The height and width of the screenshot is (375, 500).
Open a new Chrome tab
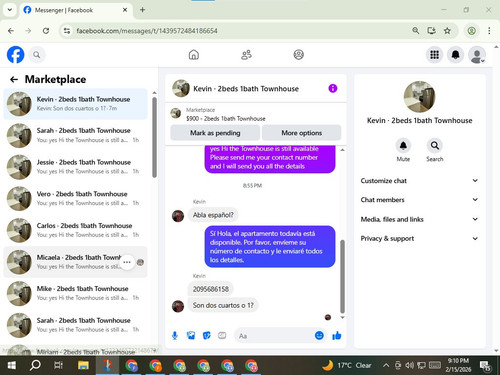coord(142,10)
